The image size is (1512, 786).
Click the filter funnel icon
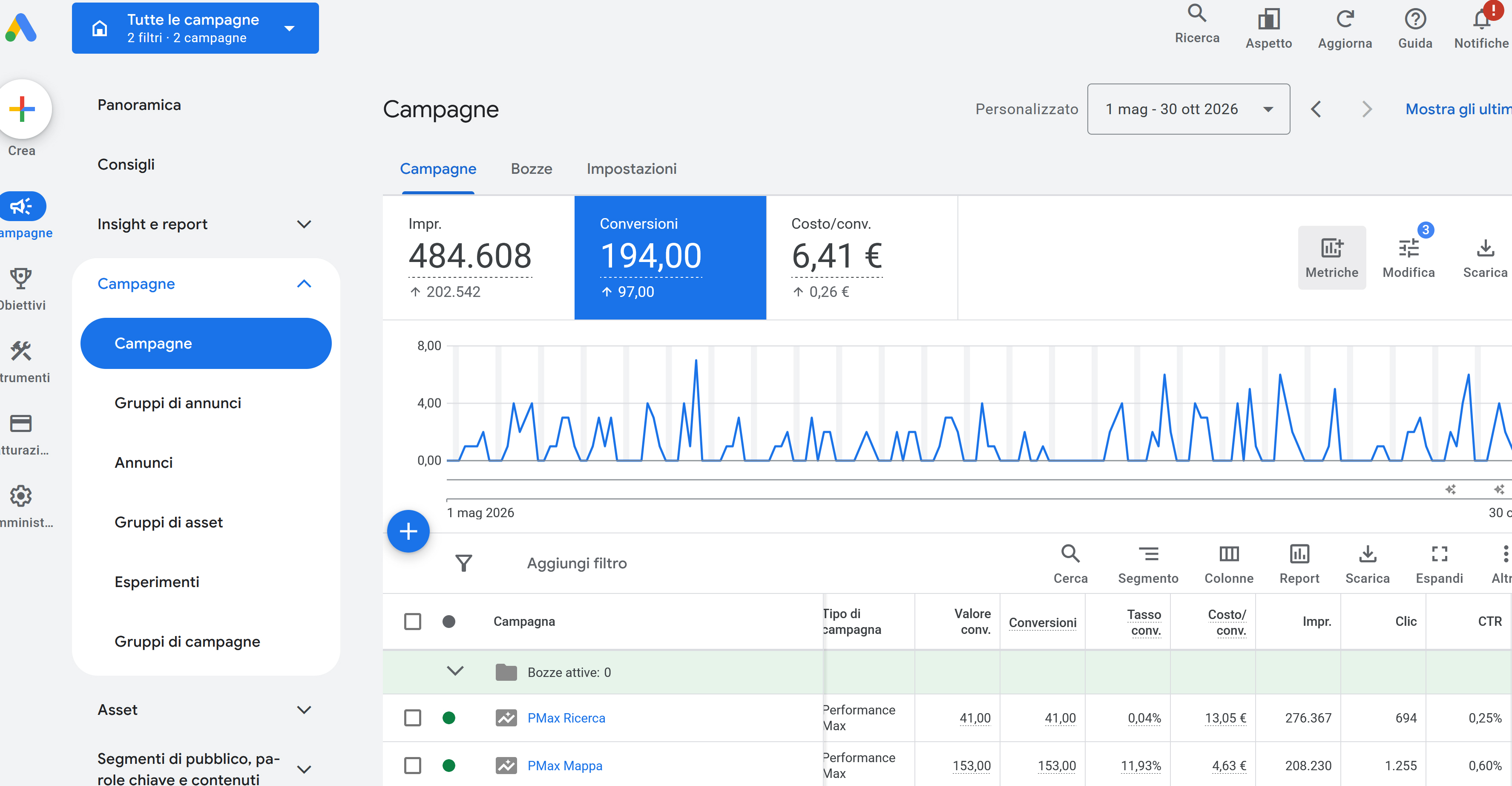click(464, 563)
